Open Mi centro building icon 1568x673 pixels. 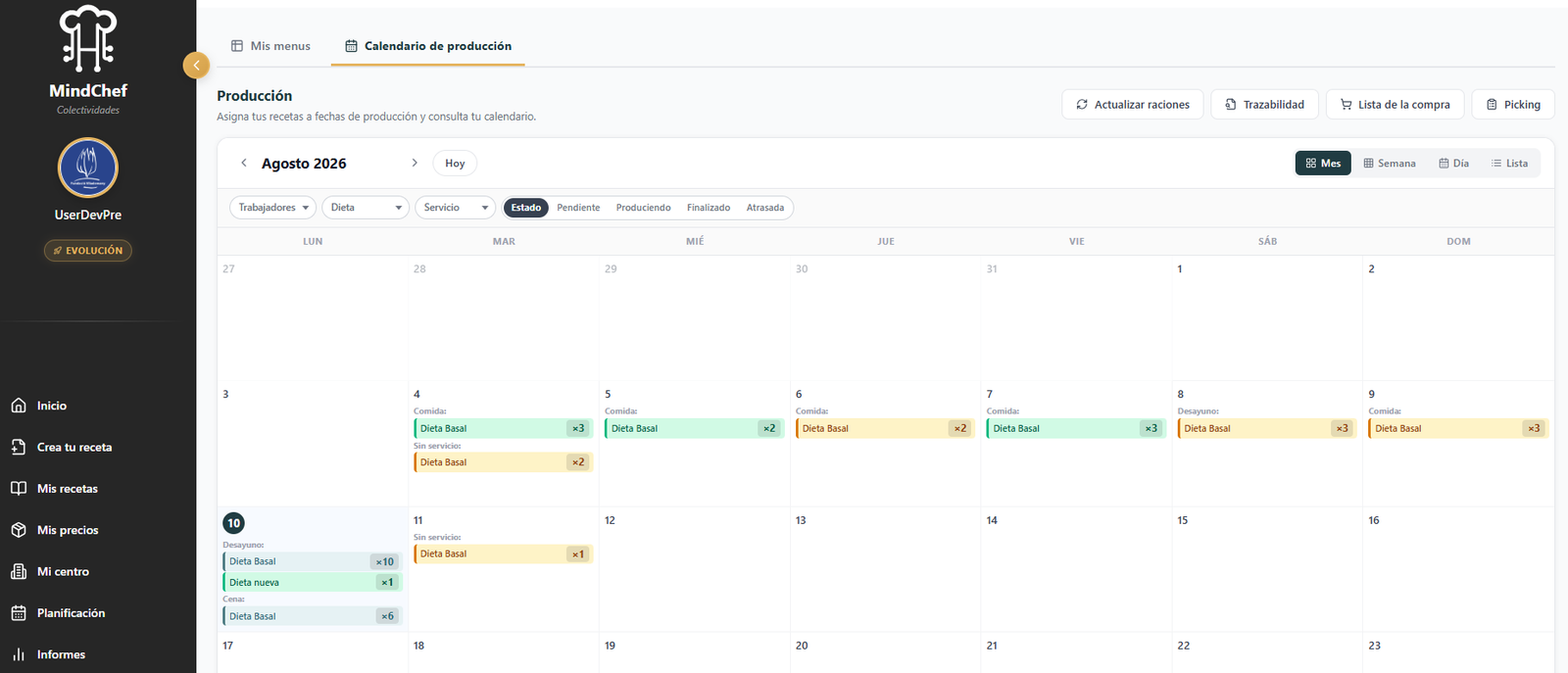(19, 571)
